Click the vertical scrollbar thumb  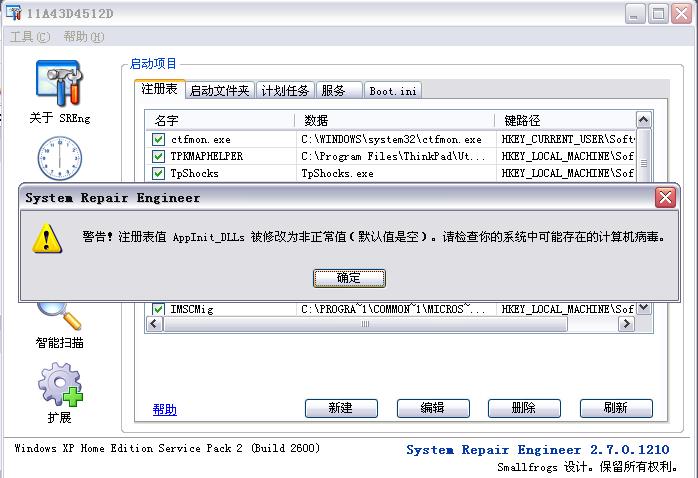pos(643,155)
